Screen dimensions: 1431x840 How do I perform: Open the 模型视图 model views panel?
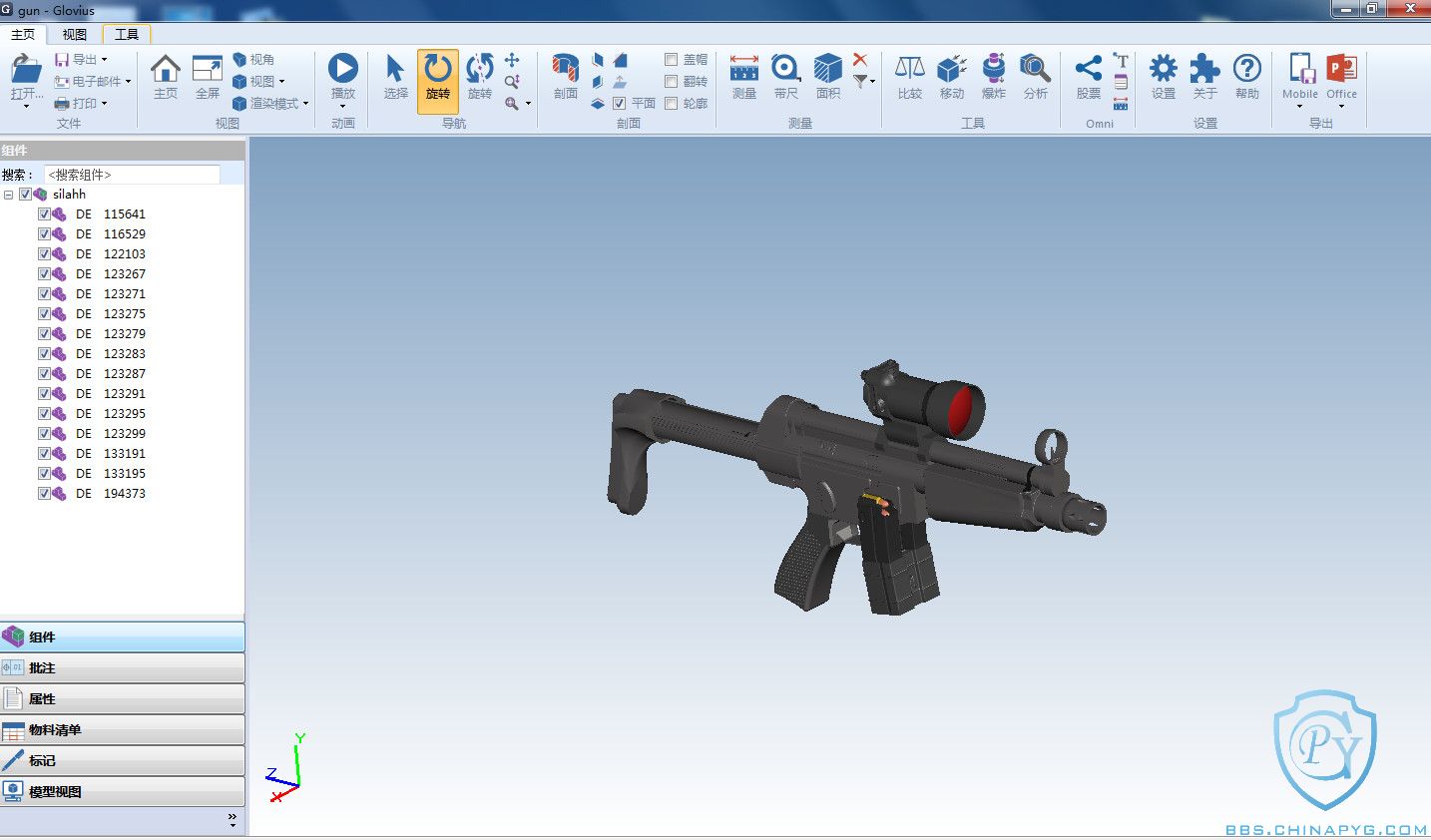point(123,791)
